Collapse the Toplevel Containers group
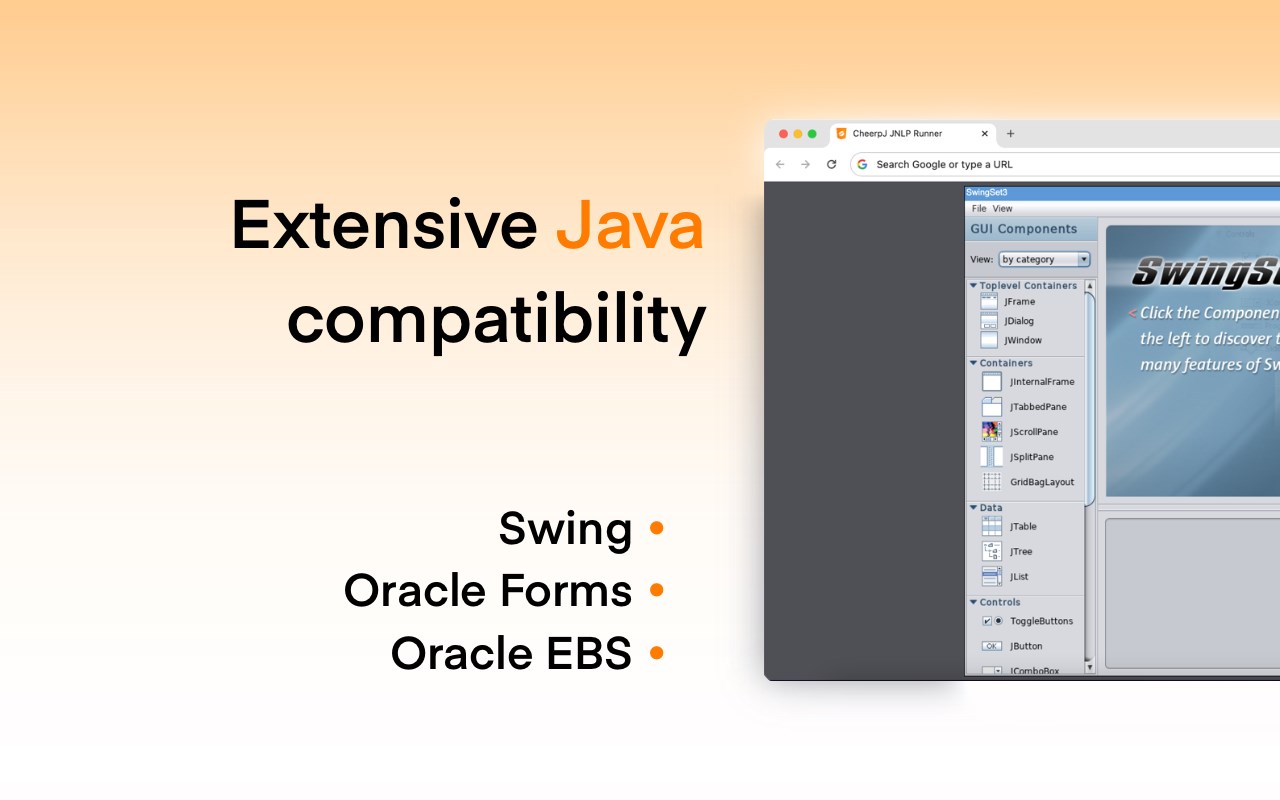Image resolution: width=1280 pixels, height=800 pixels. (973, 286)
